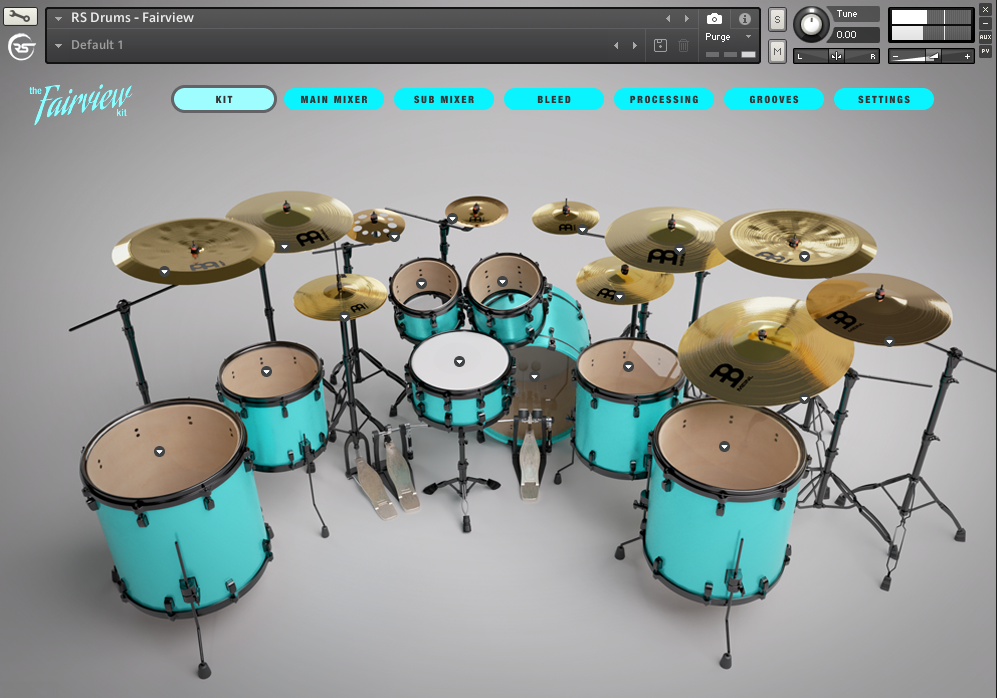Select next snapshot arrow beside Default 1

[635, 45]
